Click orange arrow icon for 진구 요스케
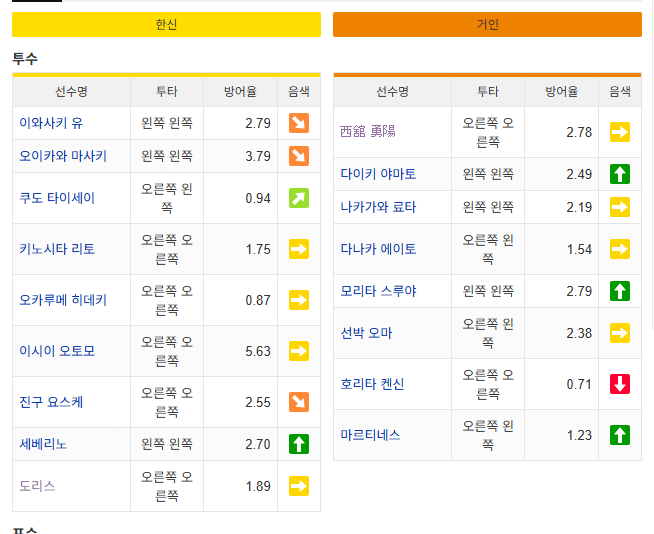Image resolution: width=654 pixels, height=534 pixels. [299, 402]
